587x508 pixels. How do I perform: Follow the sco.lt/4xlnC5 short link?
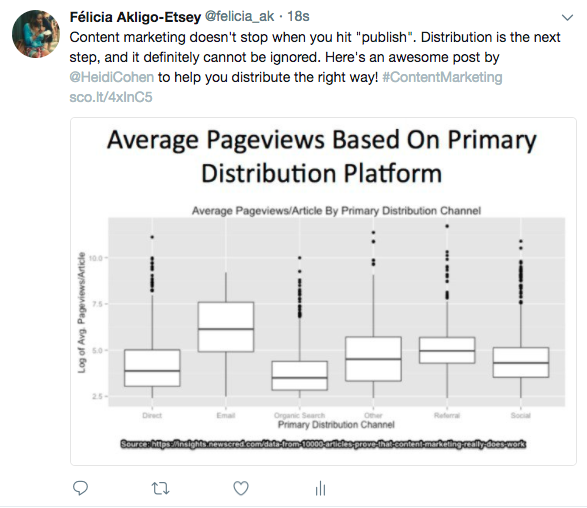111,97
